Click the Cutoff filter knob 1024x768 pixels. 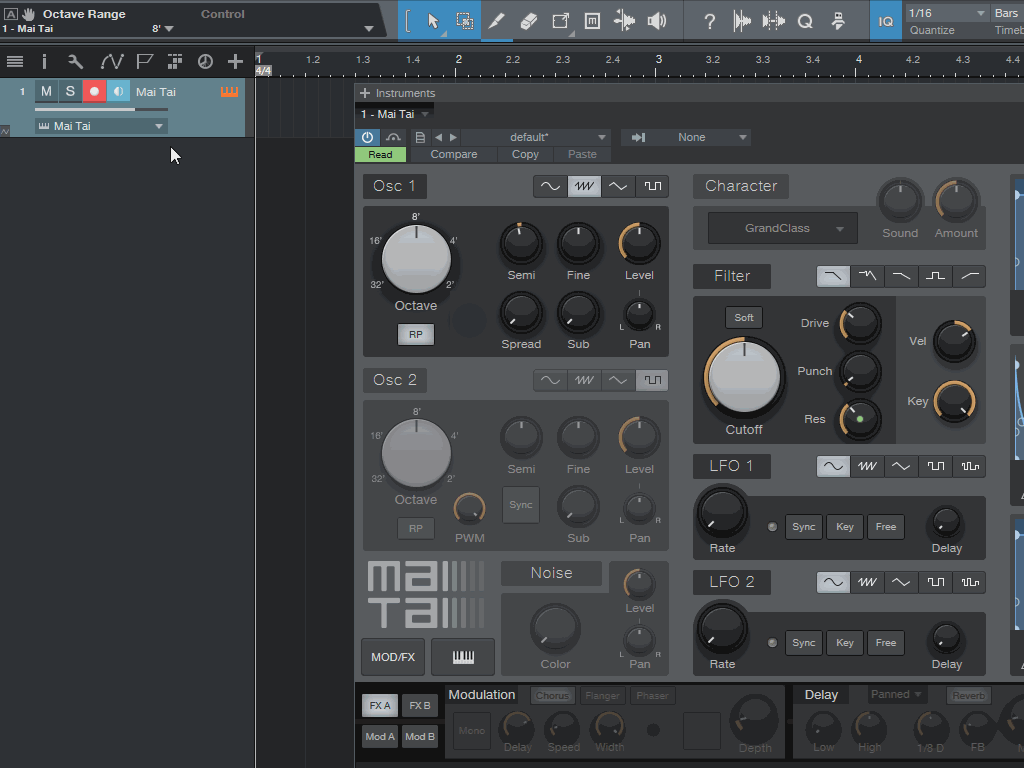tap(744, 377)
